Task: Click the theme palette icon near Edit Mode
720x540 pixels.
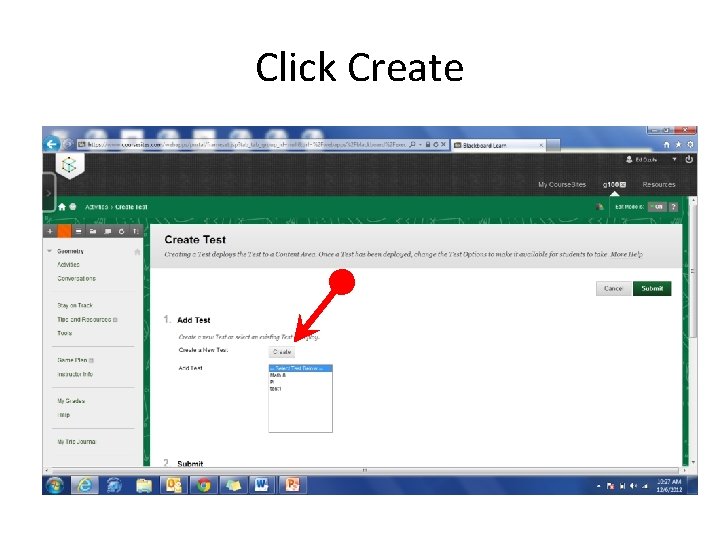Action: (x=599, y=207)
